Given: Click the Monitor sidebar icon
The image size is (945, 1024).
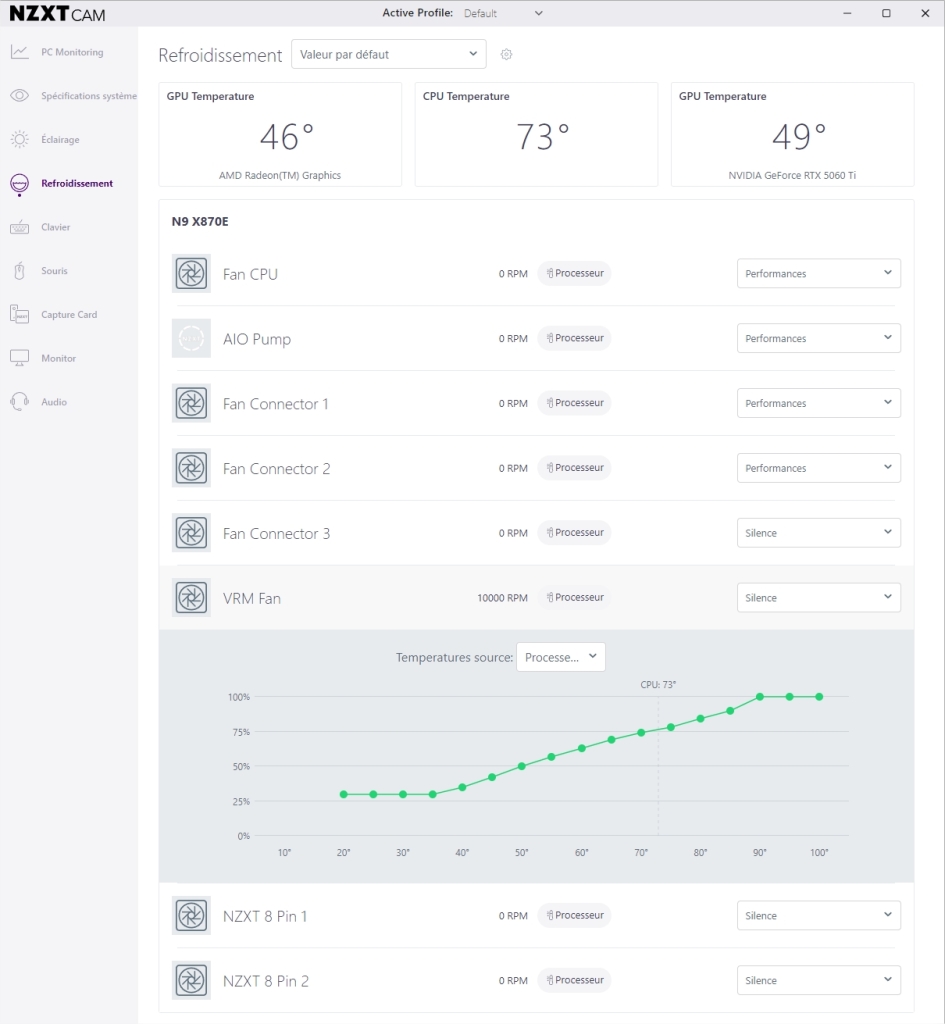Looking at the screenshot, I should pos(20,359).
